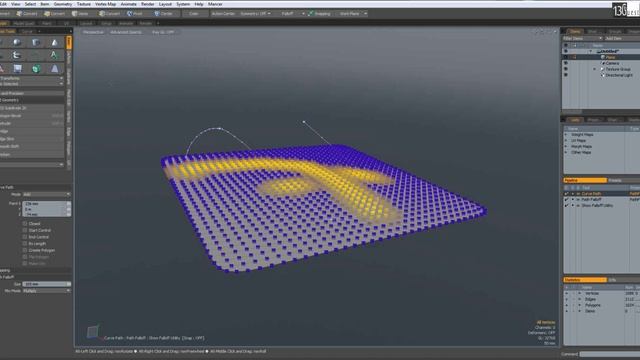Image resolution: width=640 pixels, height=360 pixels.
Task: Enable the Closed checkbox
Action: pos(25,224)
